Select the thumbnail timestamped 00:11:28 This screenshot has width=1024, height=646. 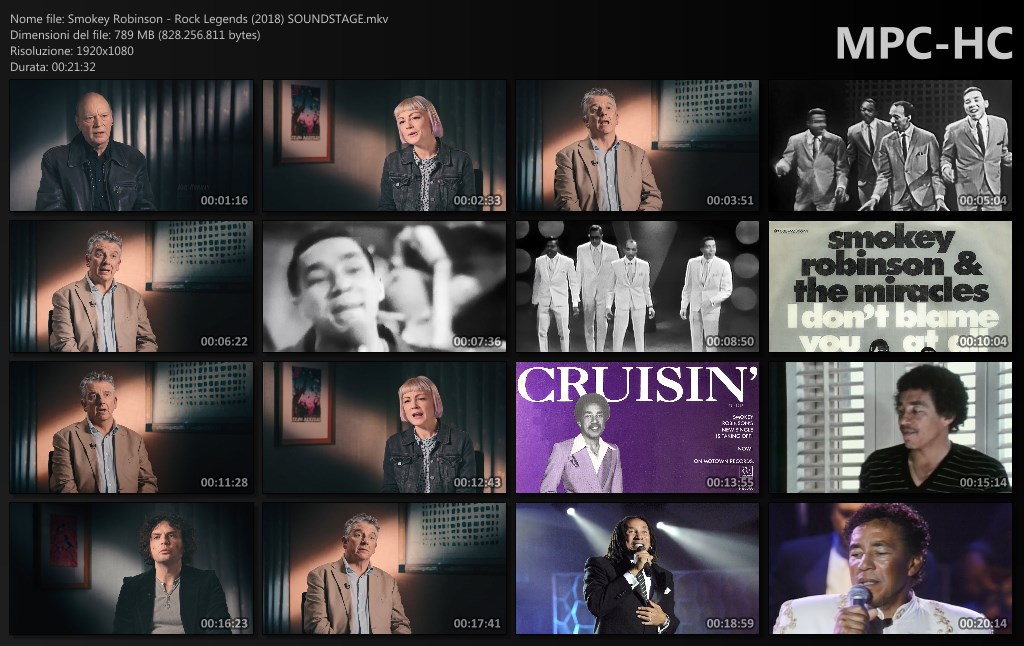coord(131,428)
